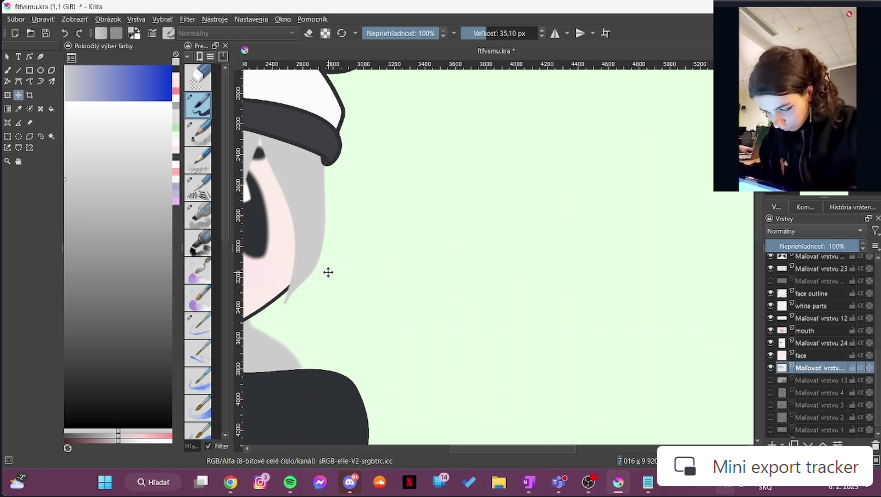Toggle eraser mode in the toolbar
Image resolution: width=881 pixels, height=497 pixels.
click(x=309, y=33)
